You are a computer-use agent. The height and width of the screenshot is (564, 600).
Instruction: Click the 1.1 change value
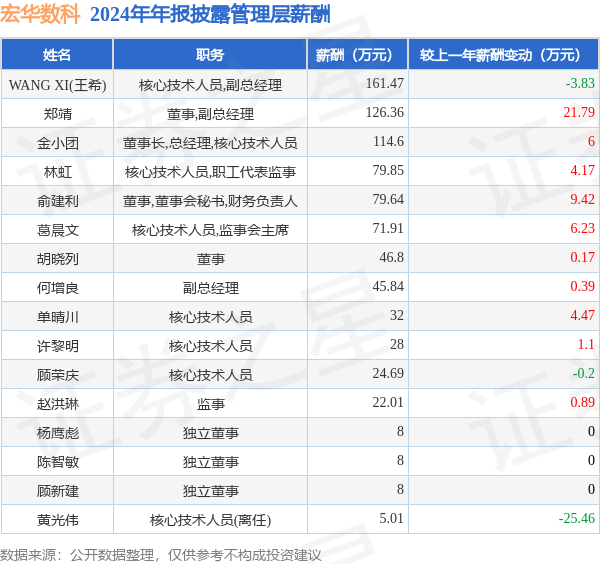pyautogui.click(x=586, y=344)
